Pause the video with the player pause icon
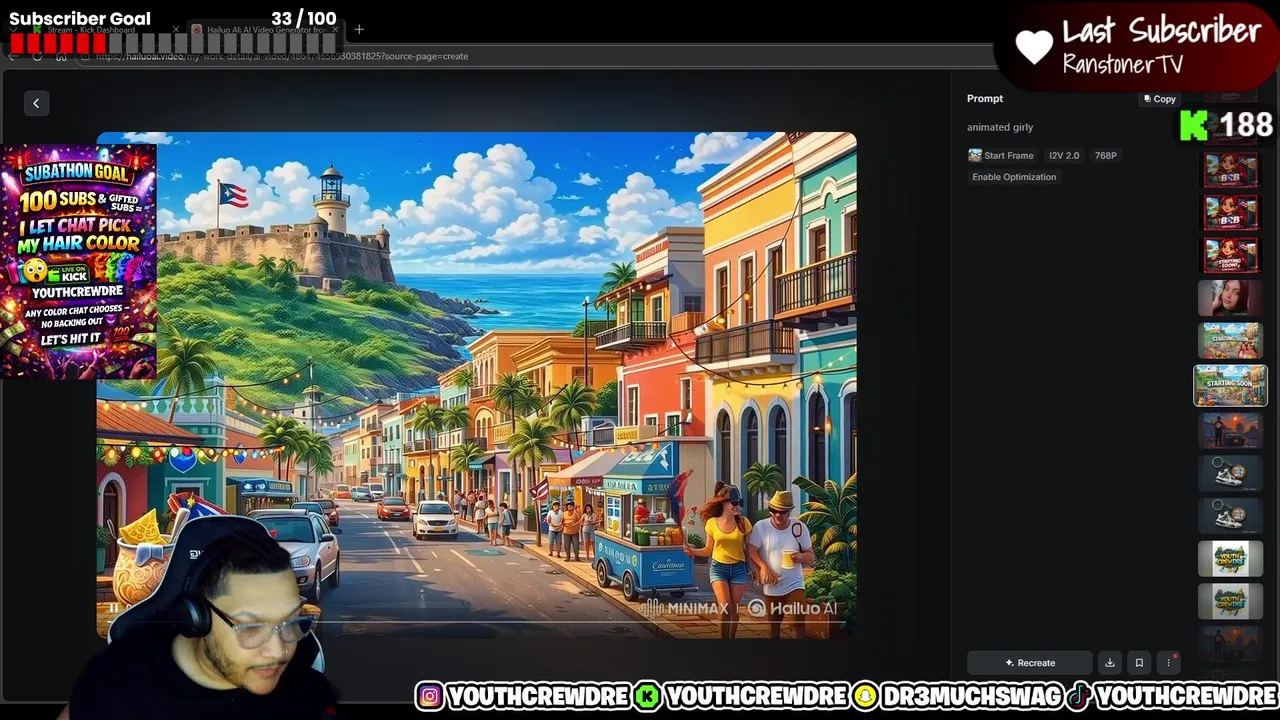The image size is (1280, 720). pyautogui.click(x=114, y=607)
